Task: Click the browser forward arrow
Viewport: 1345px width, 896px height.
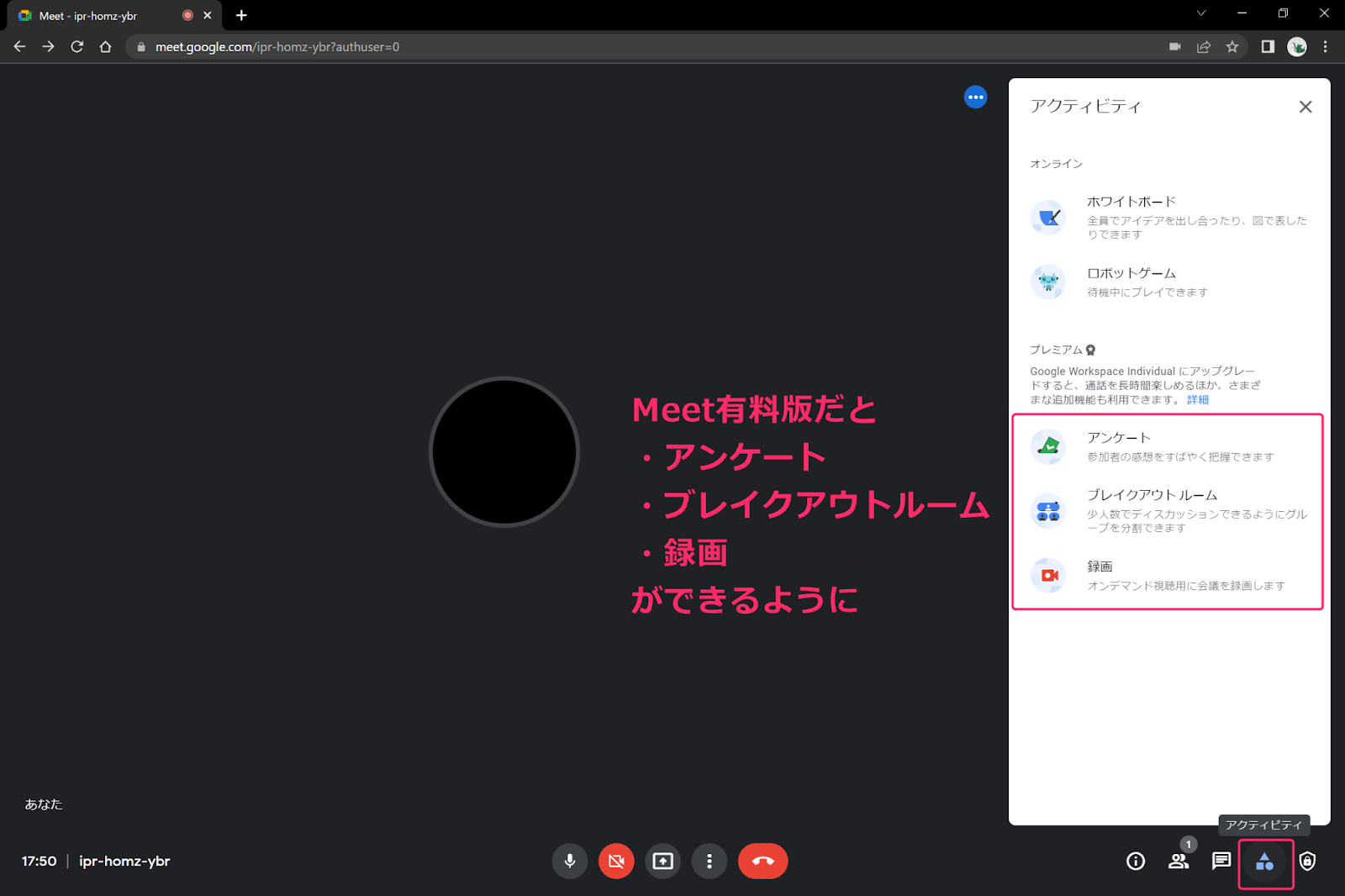Action: (x=49, y=47)
